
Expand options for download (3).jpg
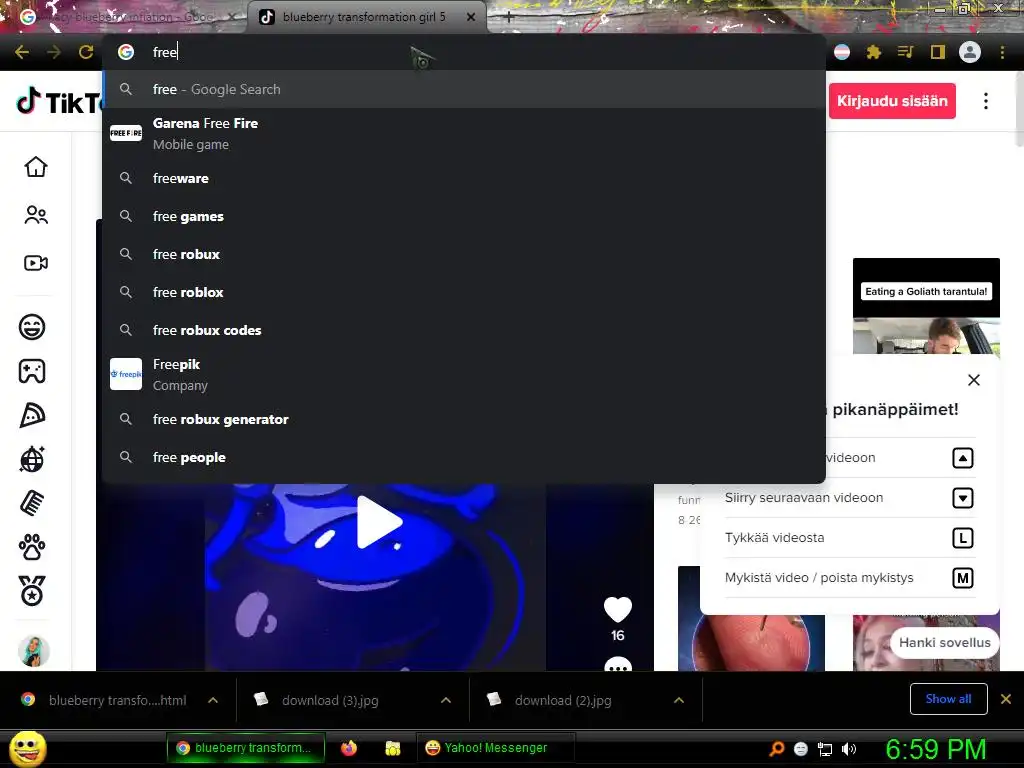click(x=446, y=700)
